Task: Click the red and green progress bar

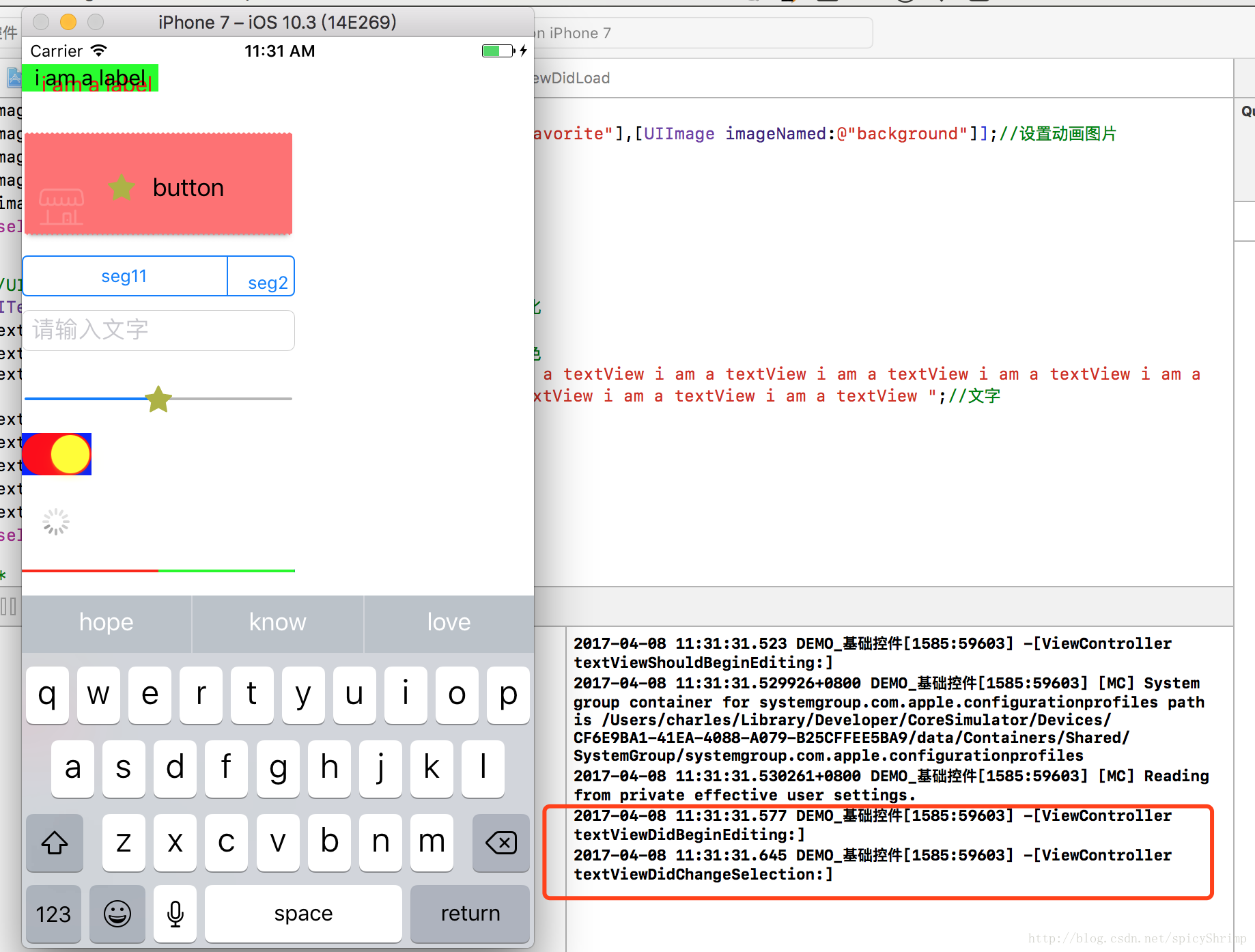Action: [x=158, y=570]
